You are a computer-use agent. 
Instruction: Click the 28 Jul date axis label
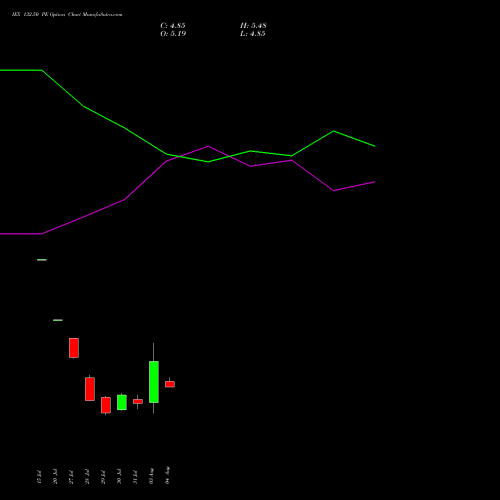pyautogui.click(x=87, y=477)
